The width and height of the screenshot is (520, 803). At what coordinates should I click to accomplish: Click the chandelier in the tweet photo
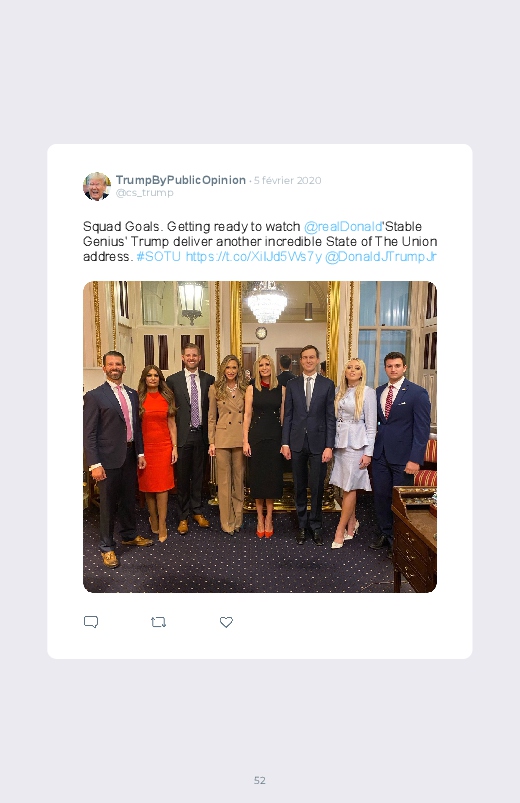[x=266, y=302]
